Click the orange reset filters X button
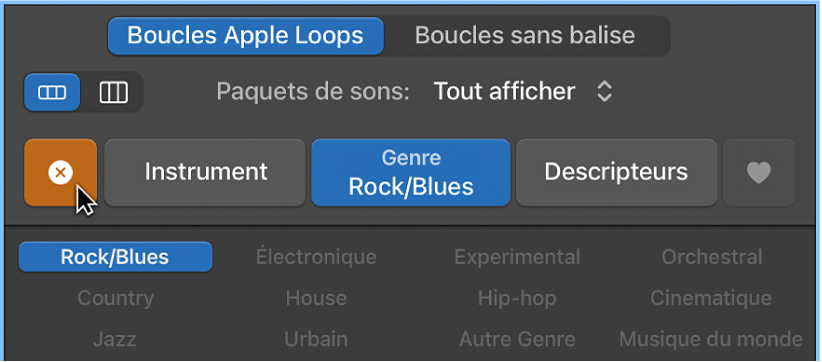 60,172
